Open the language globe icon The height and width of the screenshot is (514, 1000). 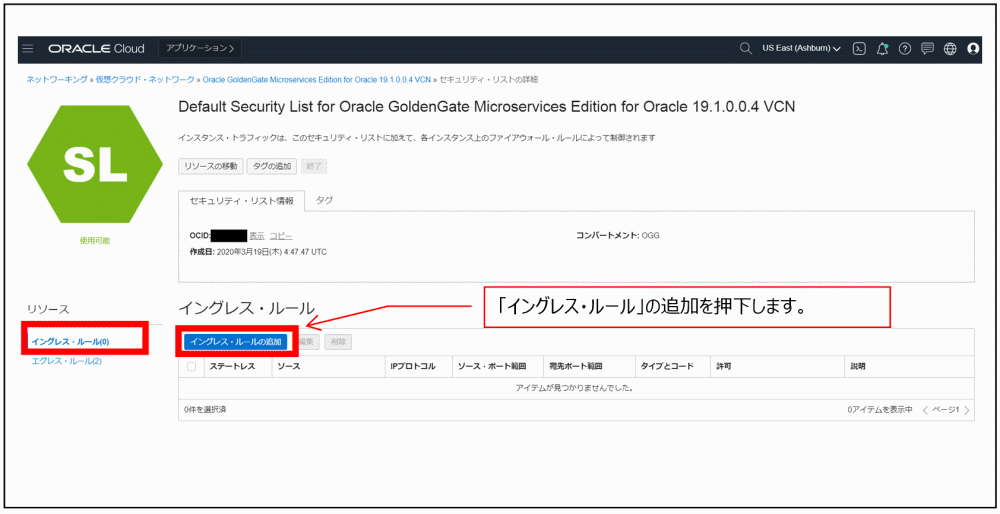(x=950, y=48)
